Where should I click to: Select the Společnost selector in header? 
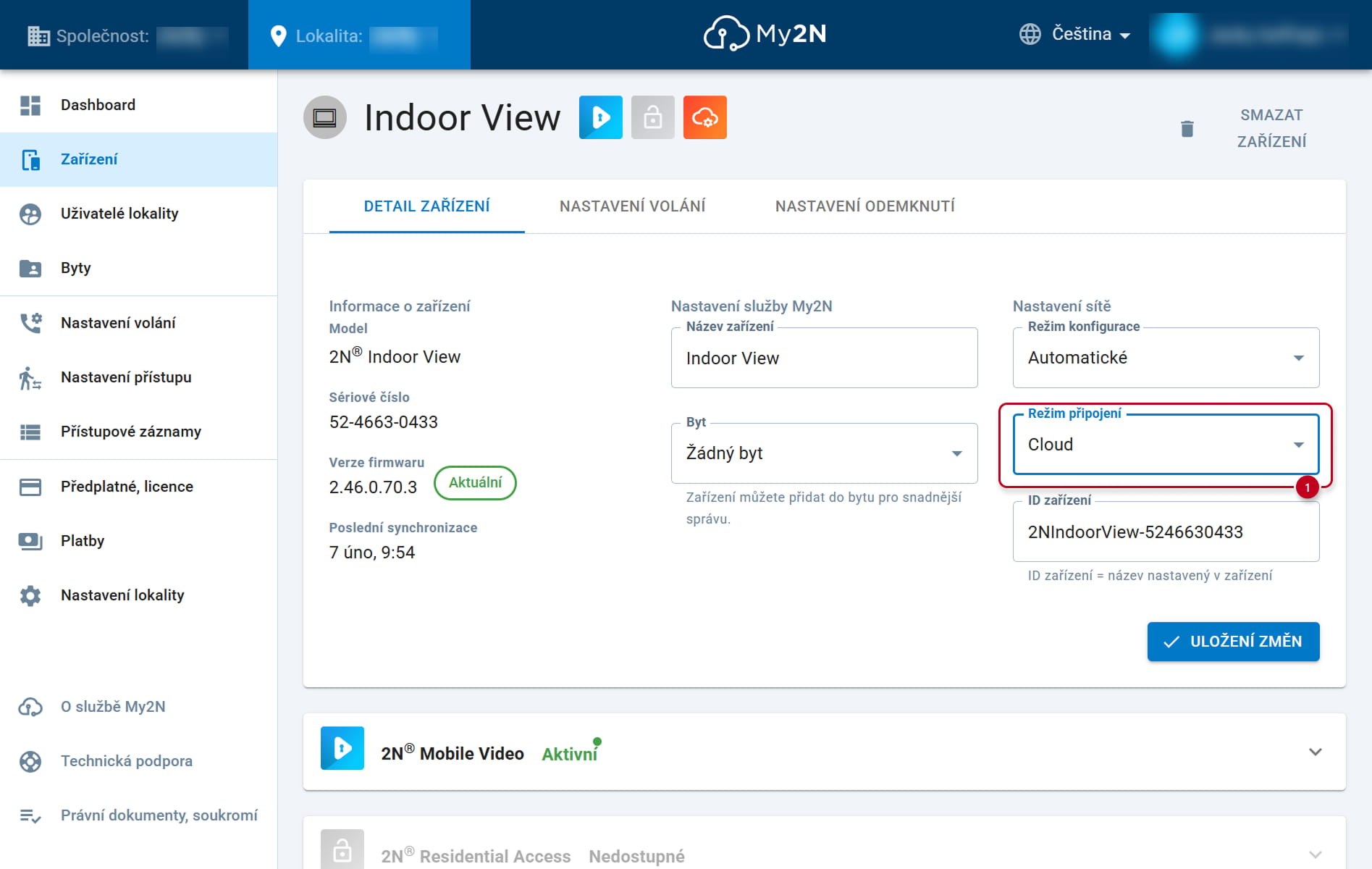pyautogui.click(x=125, y=35)
